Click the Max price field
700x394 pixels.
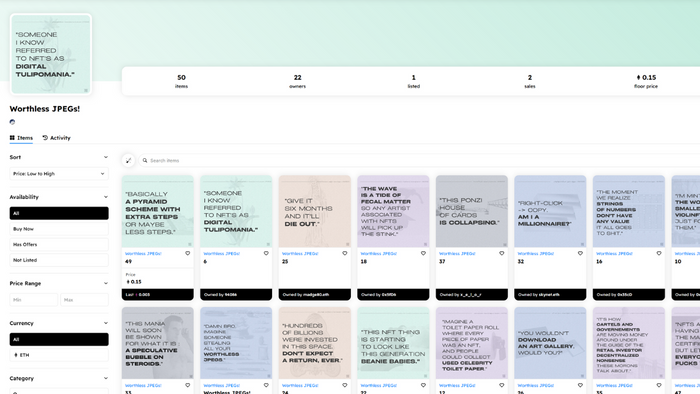[x=84, y=300]
